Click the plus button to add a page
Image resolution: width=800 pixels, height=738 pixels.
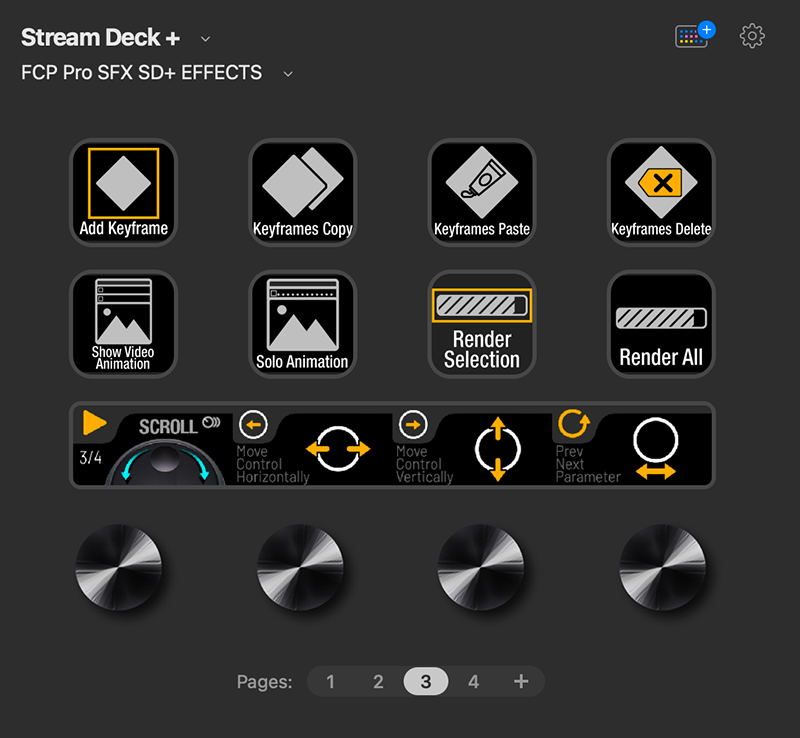point(521,681)
